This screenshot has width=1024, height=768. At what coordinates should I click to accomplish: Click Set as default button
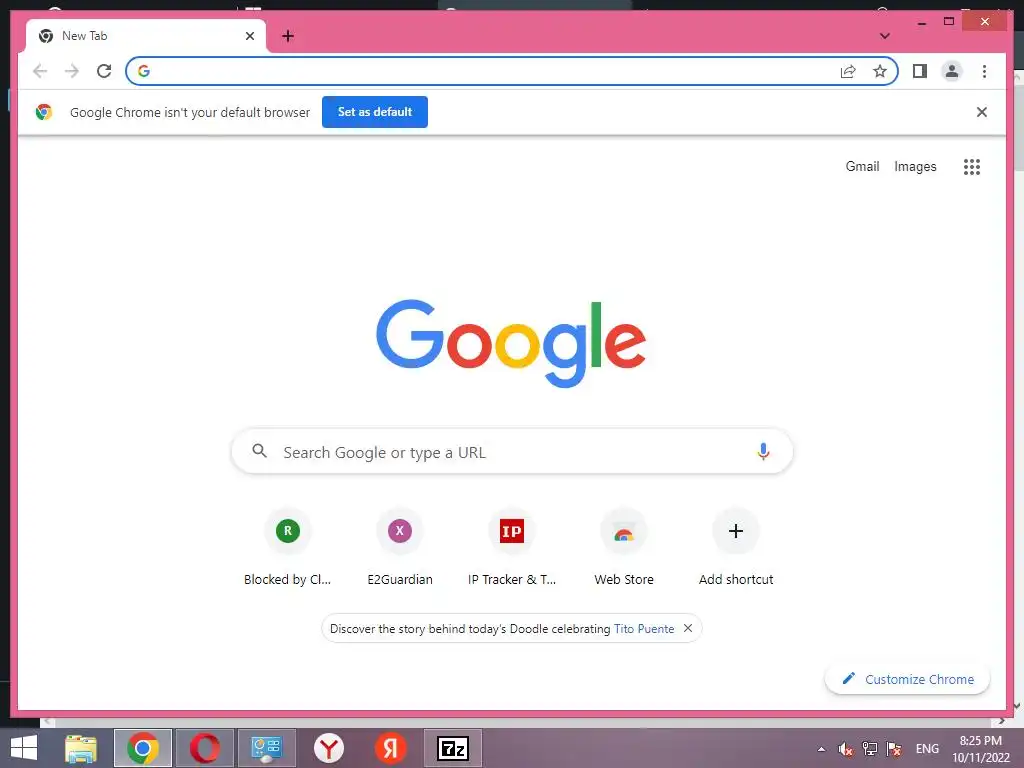tap(375, 112)
